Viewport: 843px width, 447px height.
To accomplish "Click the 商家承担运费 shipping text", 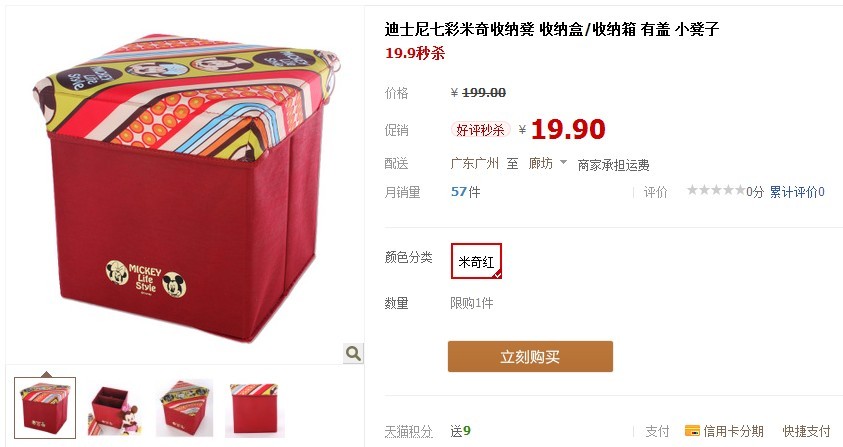I will tap(613, 165).
